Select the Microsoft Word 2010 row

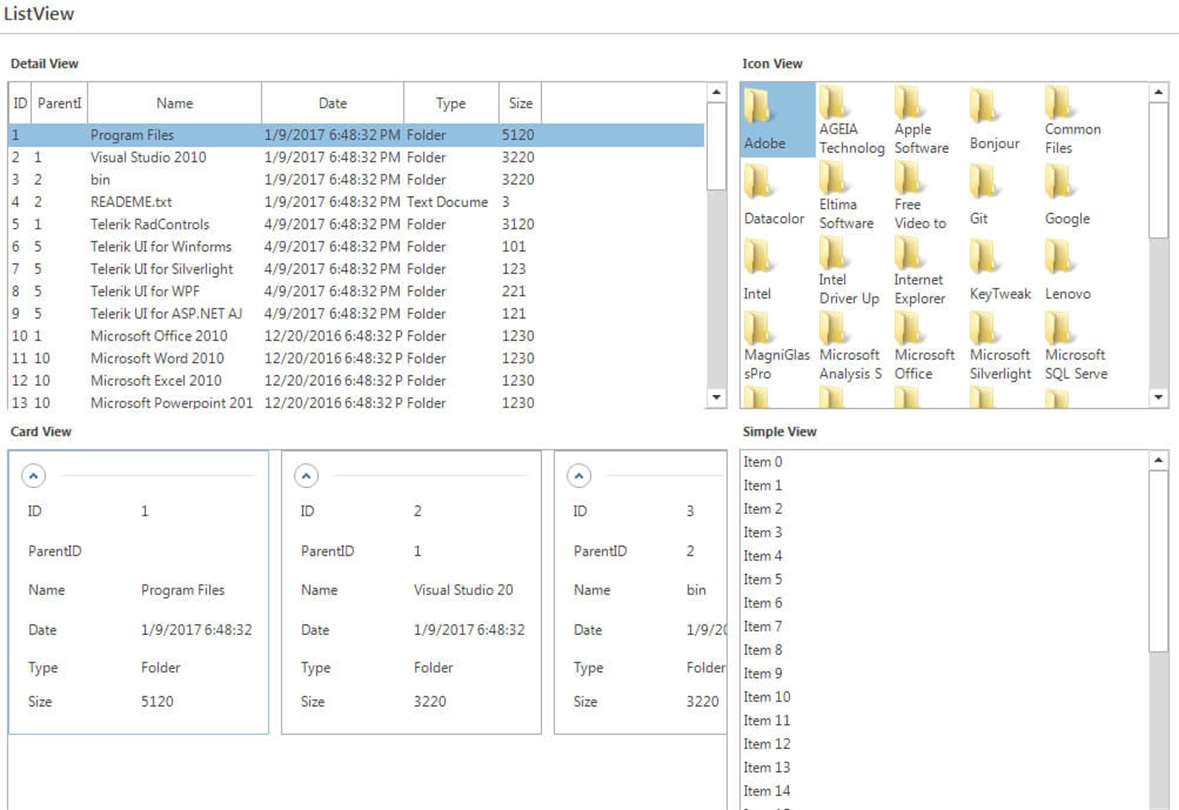(x=356, y=358)
